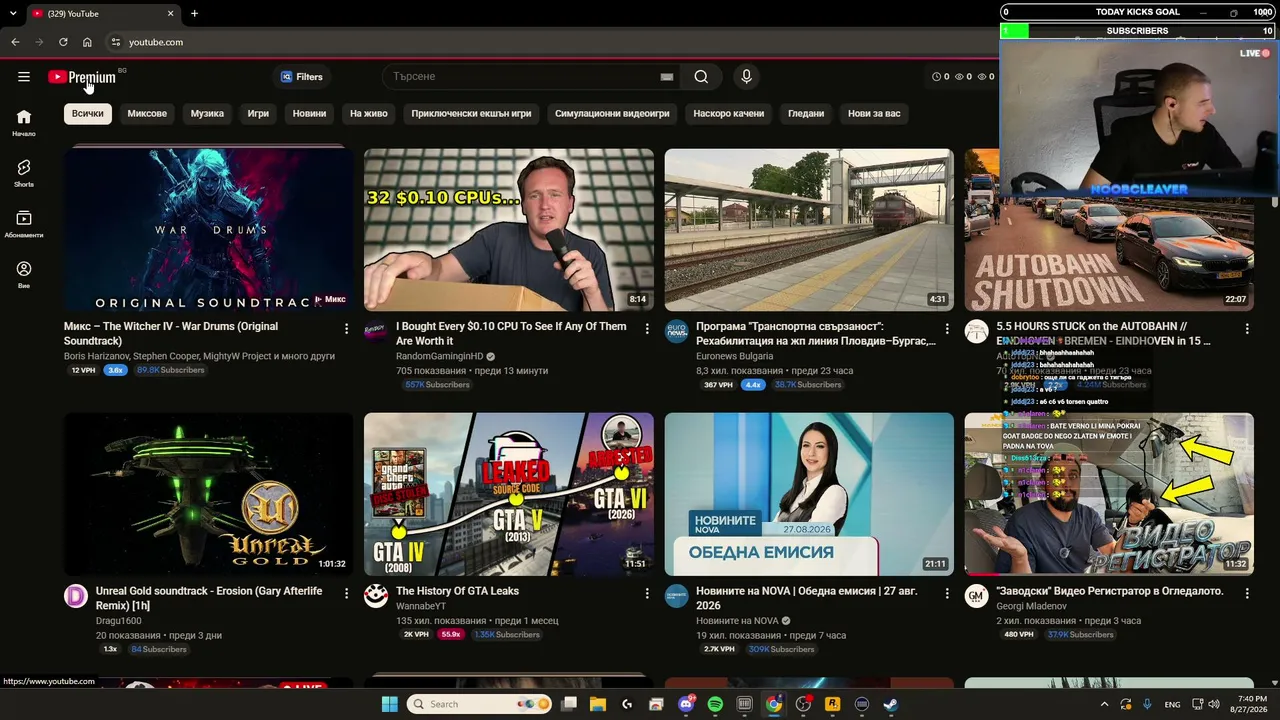The image size is (1280, 720).
Task: Open Shorts in the sidebar
Action: tap(24, 173)
